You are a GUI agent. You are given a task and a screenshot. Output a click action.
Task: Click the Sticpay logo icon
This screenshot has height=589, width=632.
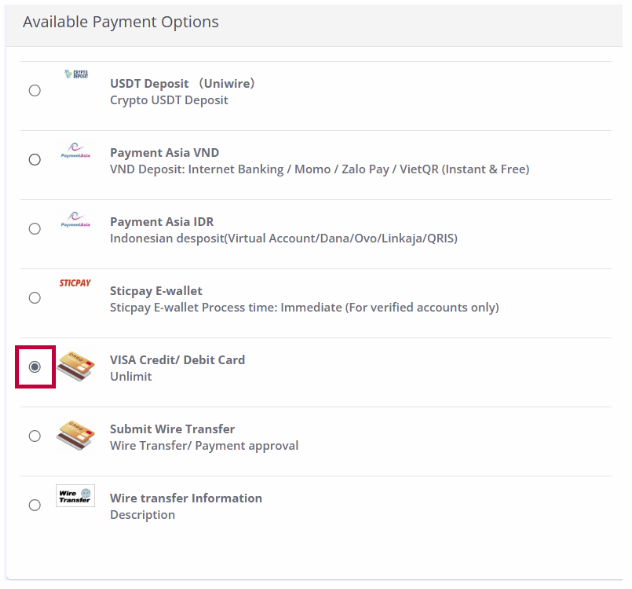click(75, 283)
